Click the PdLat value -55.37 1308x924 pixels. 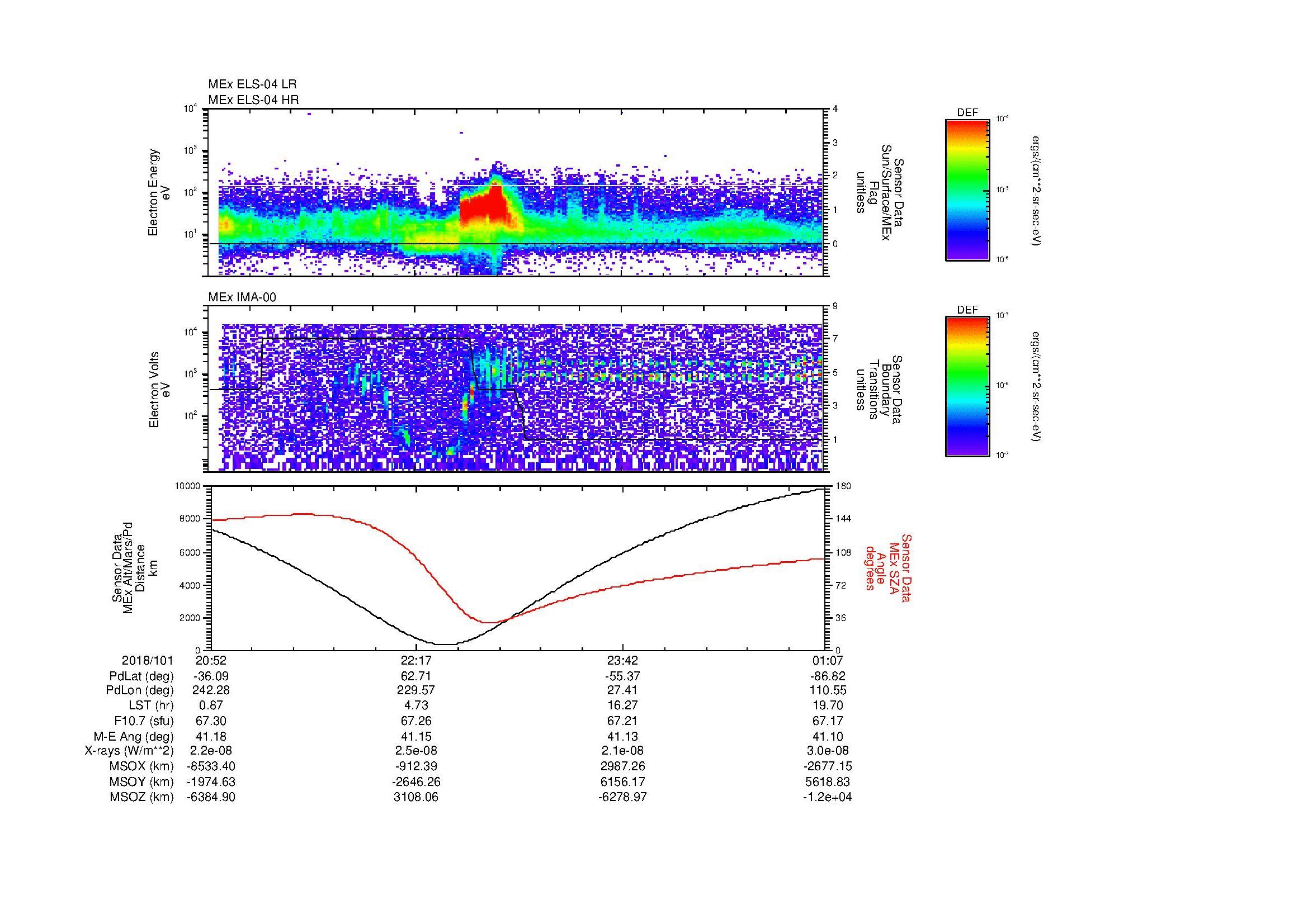(622, 676)
